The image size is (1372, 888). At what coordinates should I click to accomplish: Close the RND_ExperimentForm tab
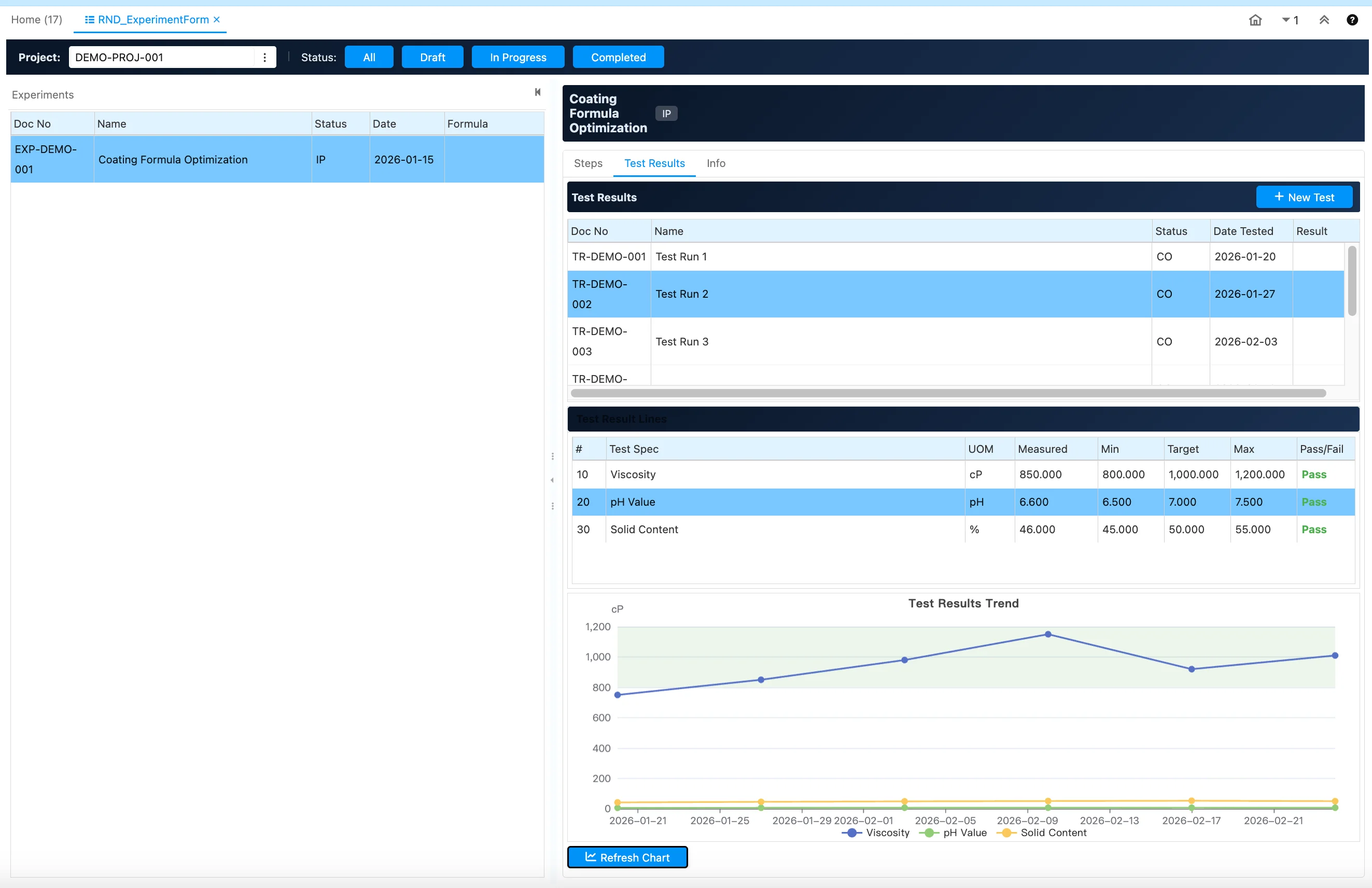click(217, 20)
